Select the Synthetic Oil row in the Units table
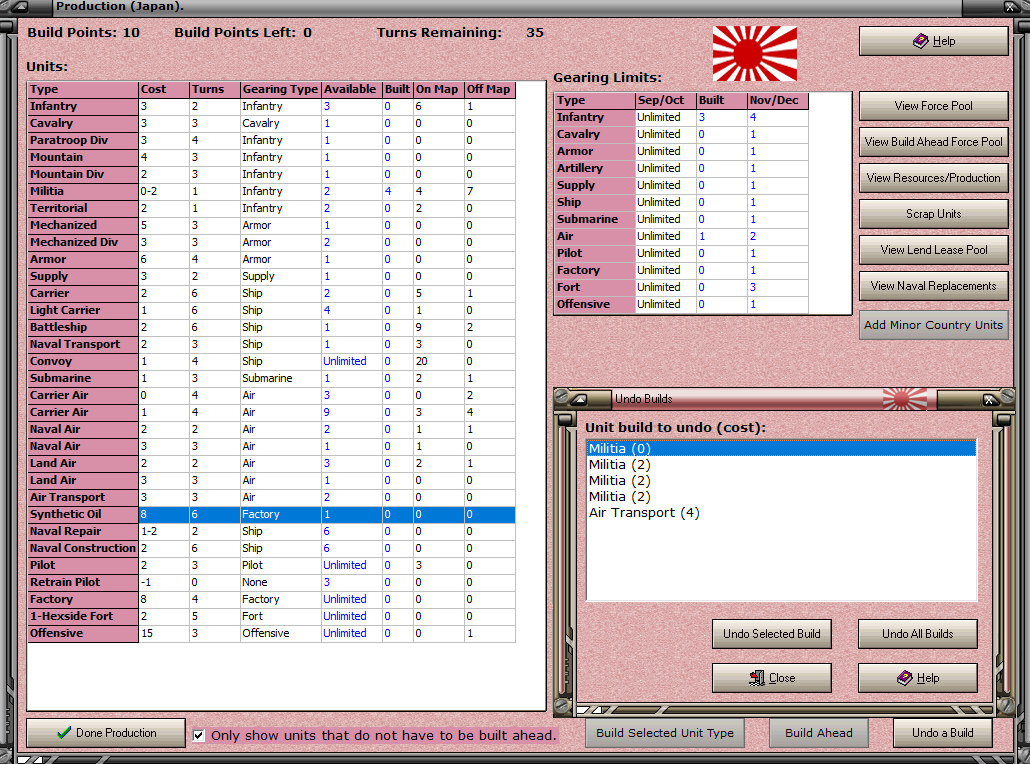This screenshot has width=1030, height=764. pos(271,514)
